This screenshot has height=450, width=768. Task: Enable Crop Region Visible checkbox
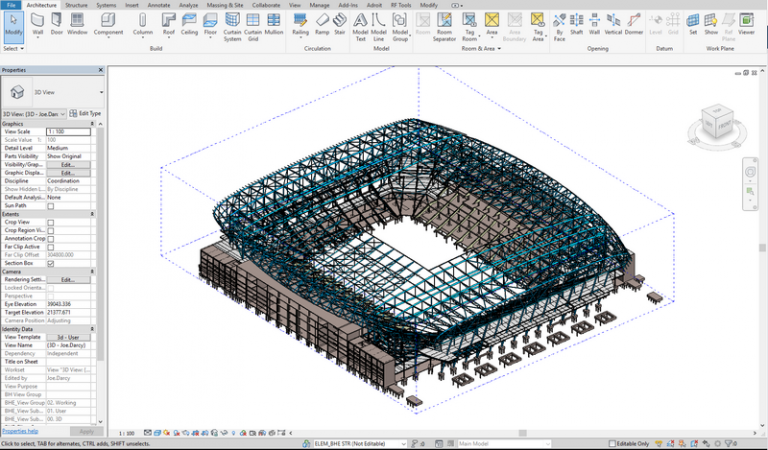click(50, 231)
